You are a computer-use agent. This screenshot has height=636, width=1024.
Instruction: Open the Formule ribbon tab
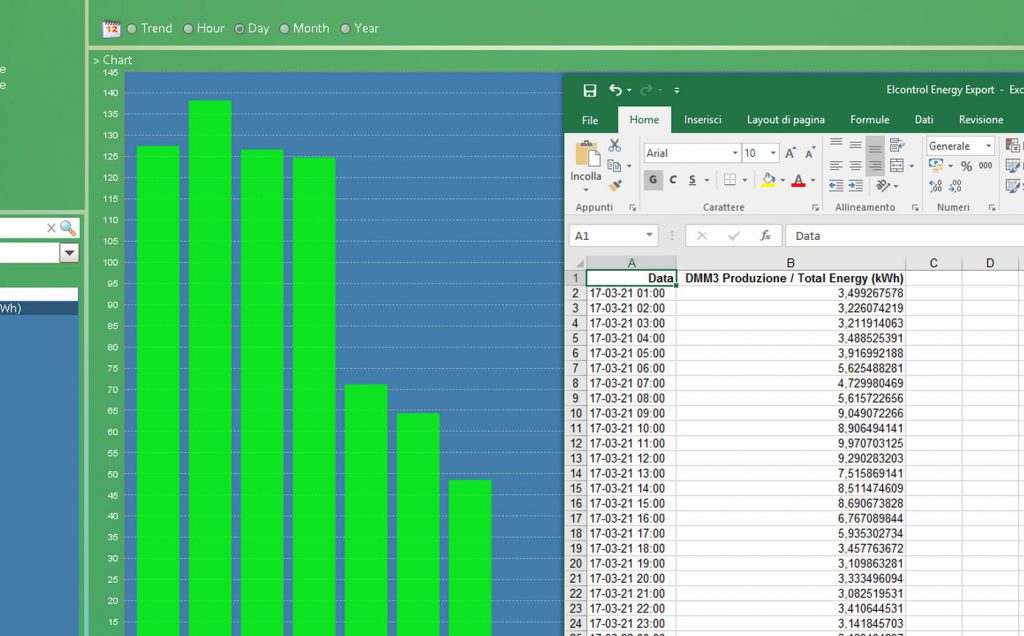(x=869, y=120)
